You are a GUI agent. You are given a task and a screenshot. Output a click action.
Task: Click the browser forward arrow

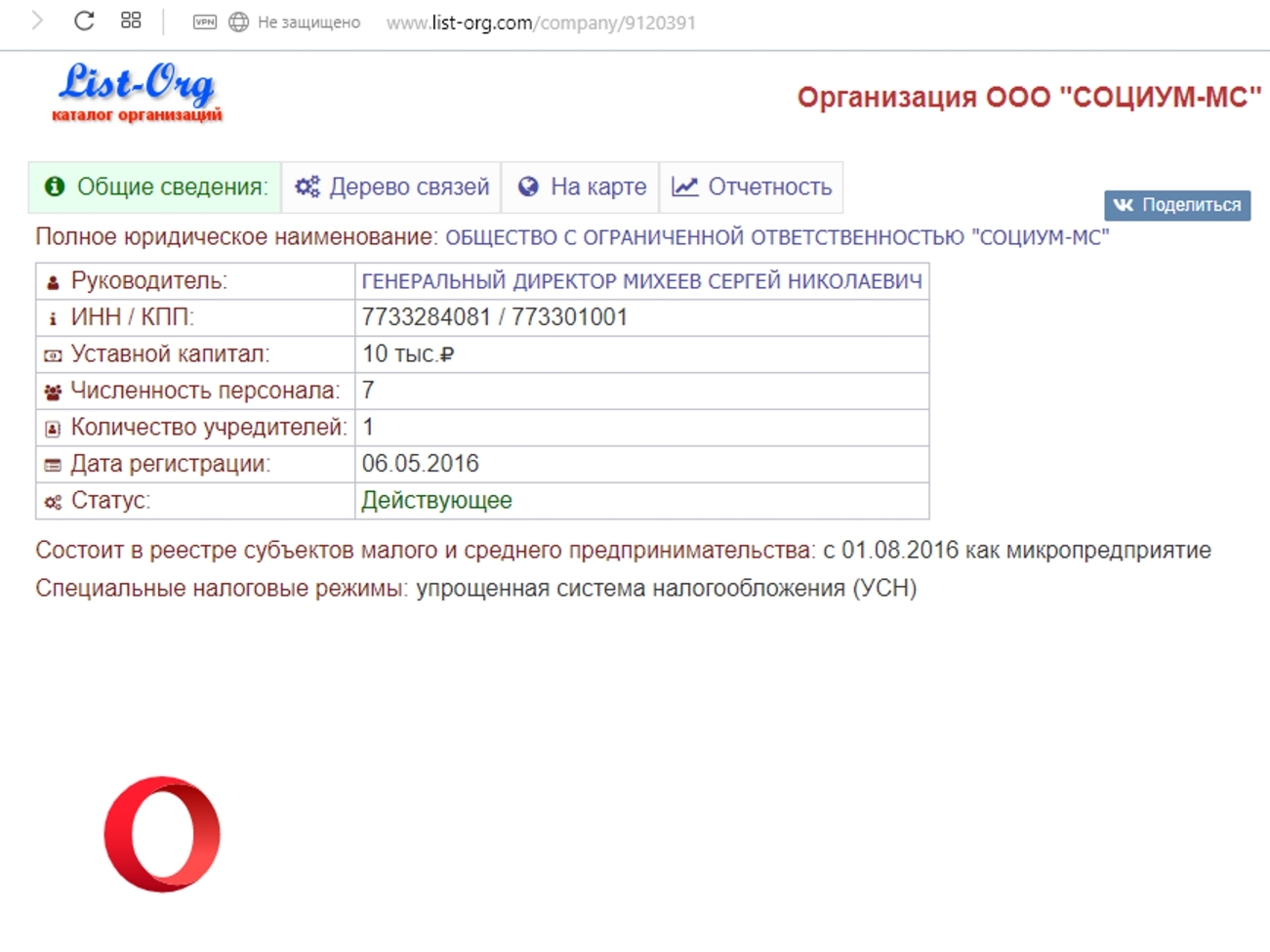[37, 21]
